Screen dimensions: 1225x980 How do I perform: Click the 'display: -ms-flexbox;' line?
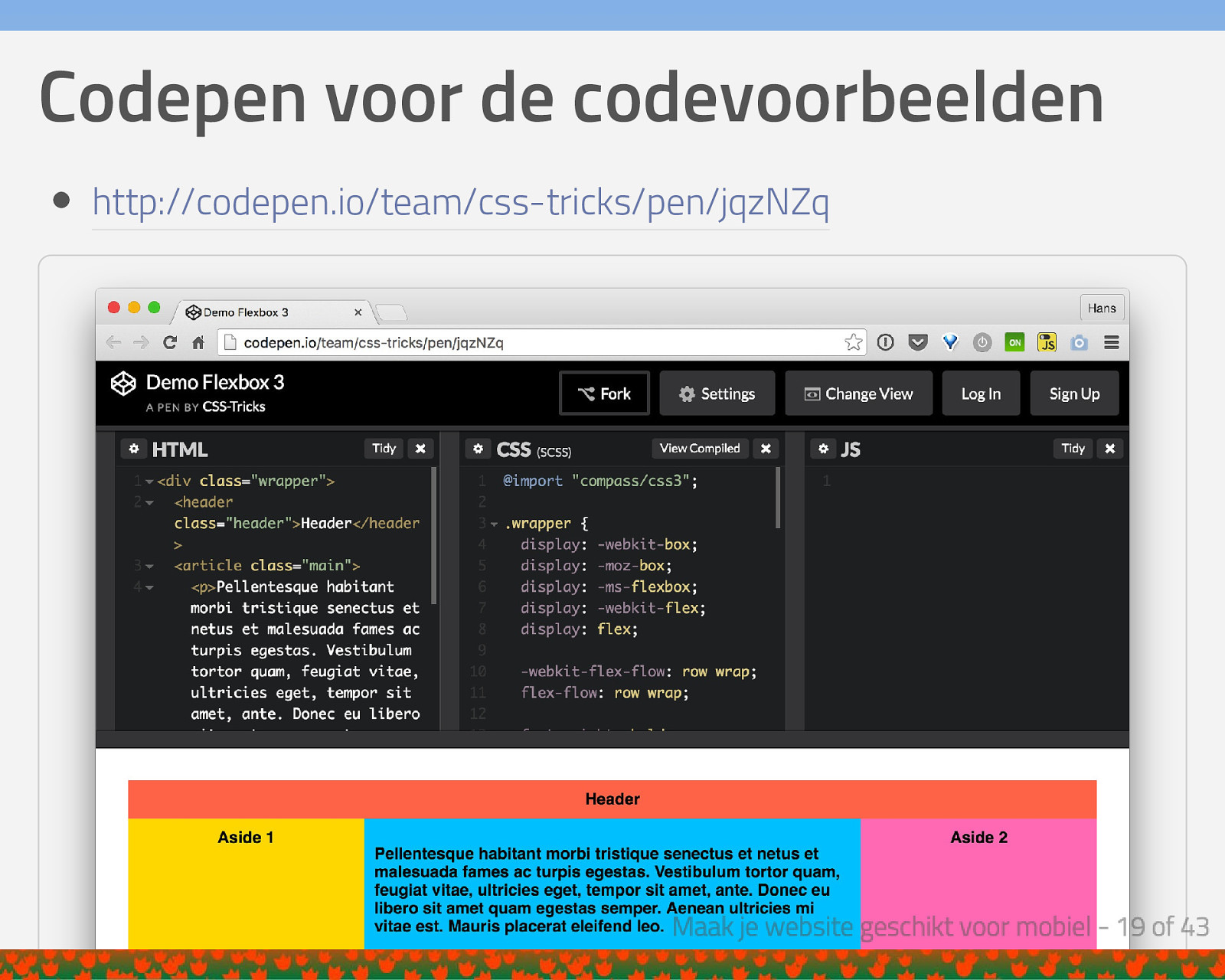pos(609,587)
